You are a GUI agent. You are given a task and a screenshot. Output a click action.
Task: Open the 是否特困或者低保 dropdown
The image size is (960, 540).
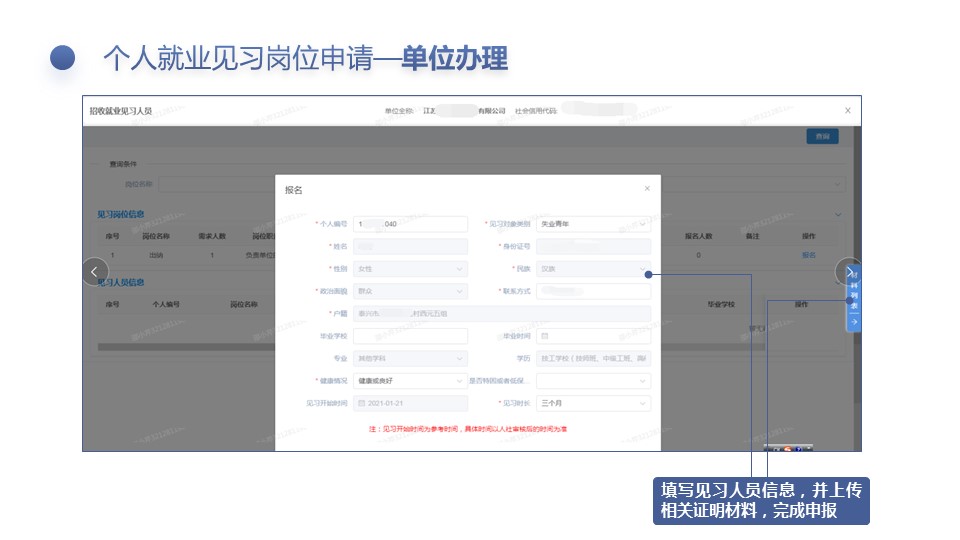click(x=594, y=381)
